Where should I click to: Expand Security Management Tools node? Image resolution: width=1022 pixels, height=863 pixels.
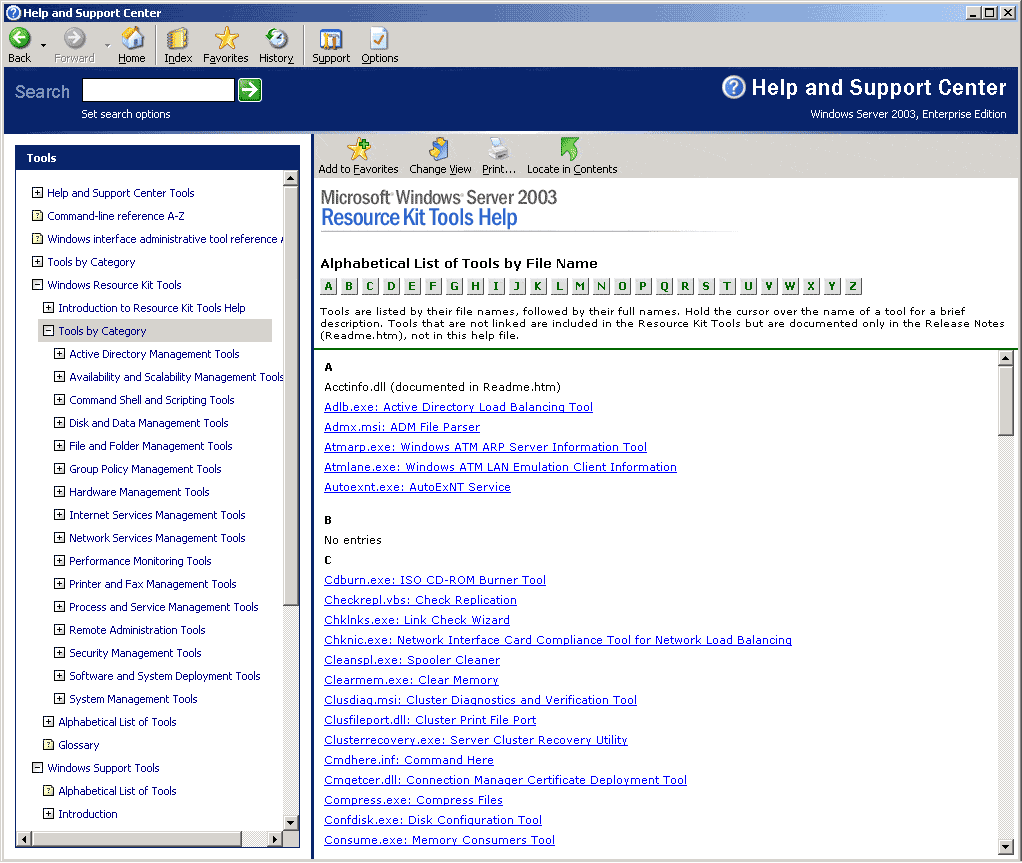[x=59, y=652]
